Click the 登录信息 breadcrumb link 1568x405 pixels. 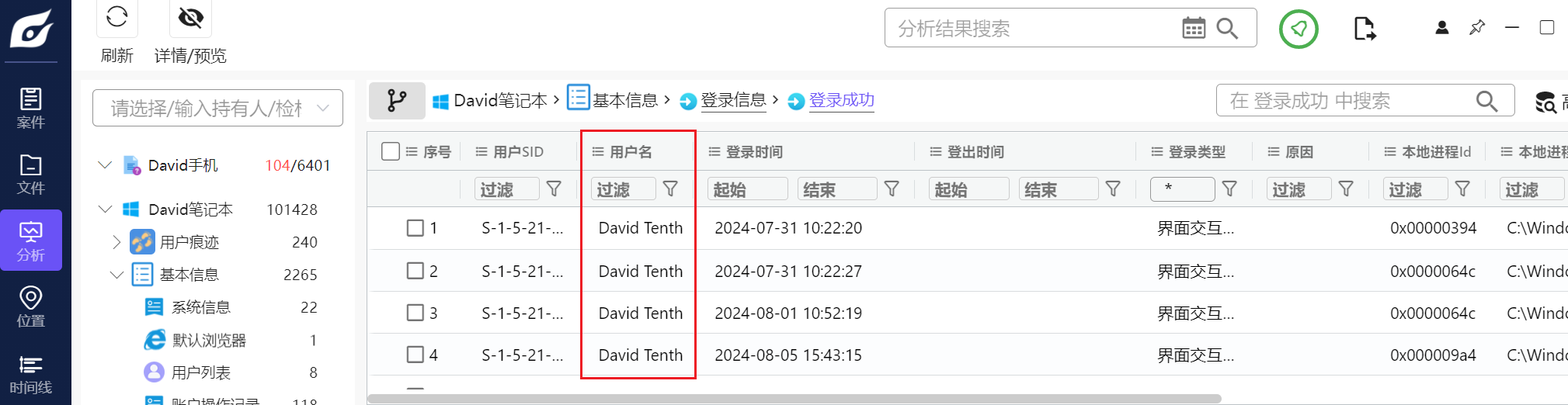point(732,100)
